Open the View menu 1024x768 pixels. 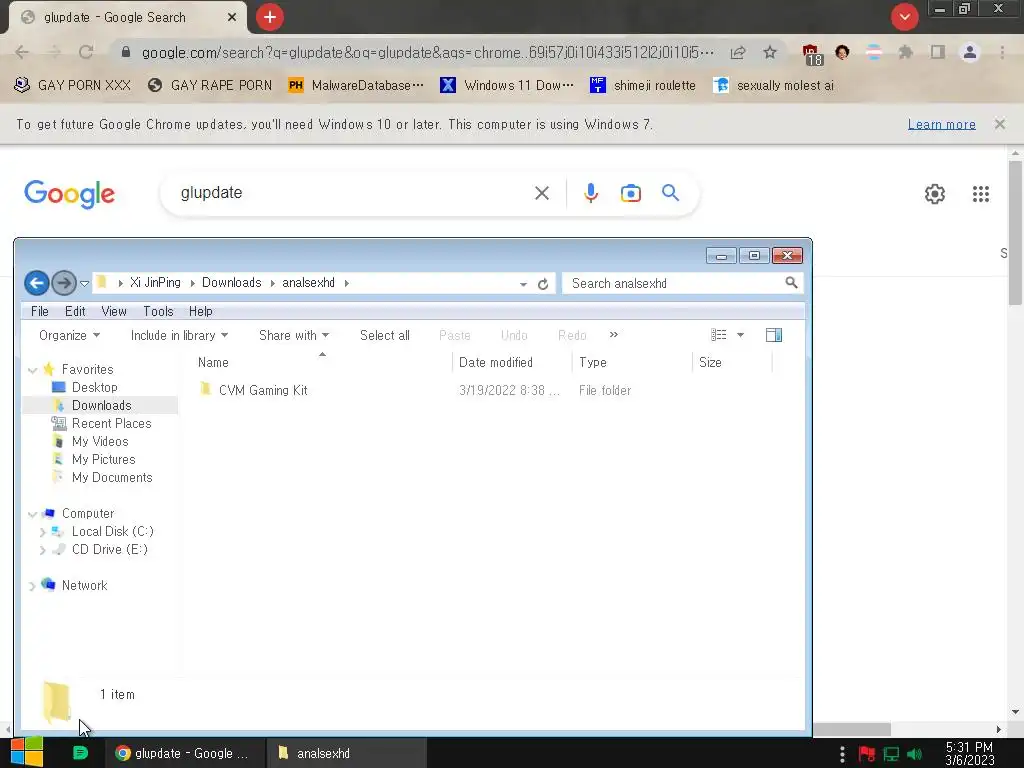114,312
